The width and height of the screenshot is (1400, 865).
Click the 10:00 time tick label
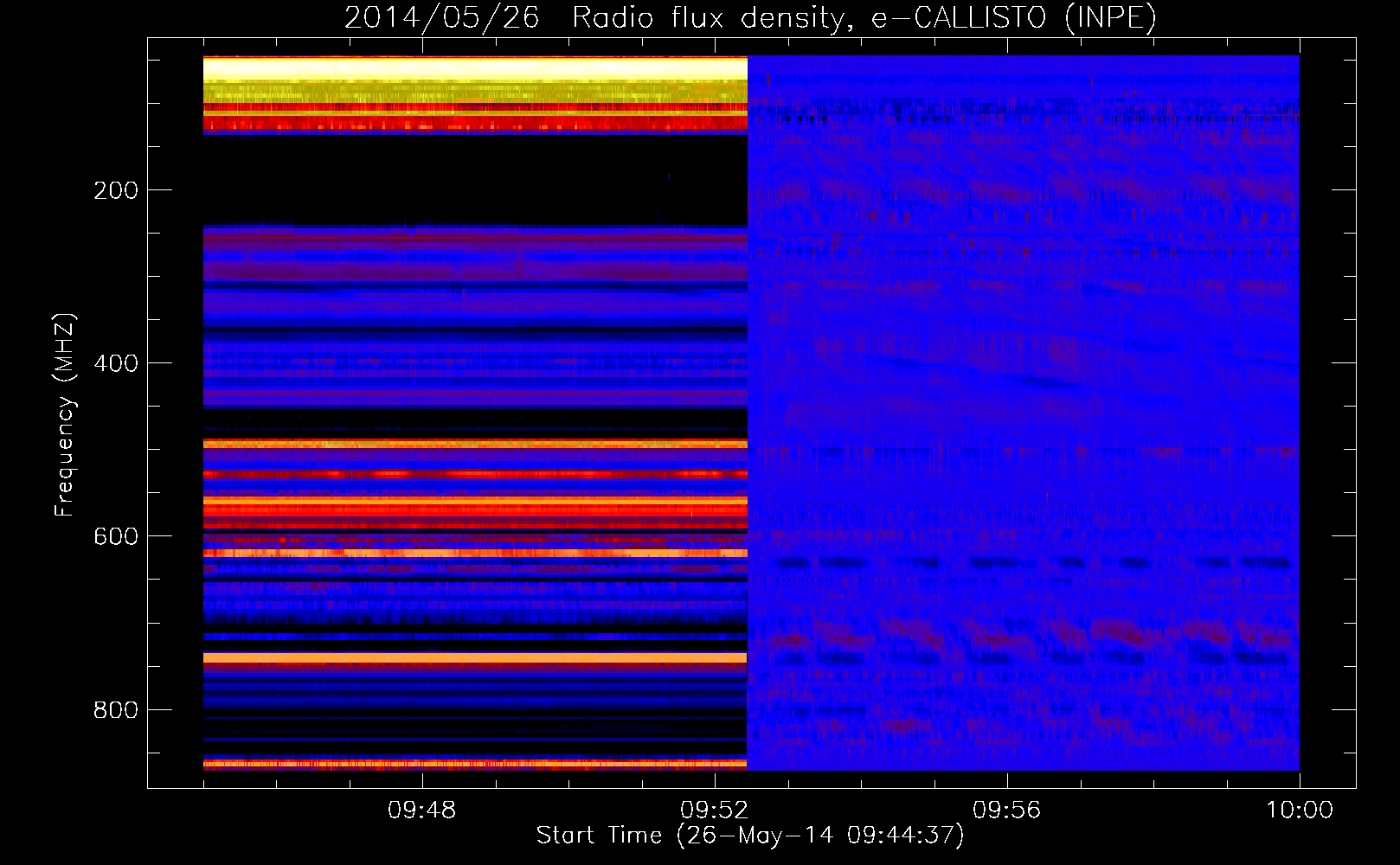pos(1300,811)
